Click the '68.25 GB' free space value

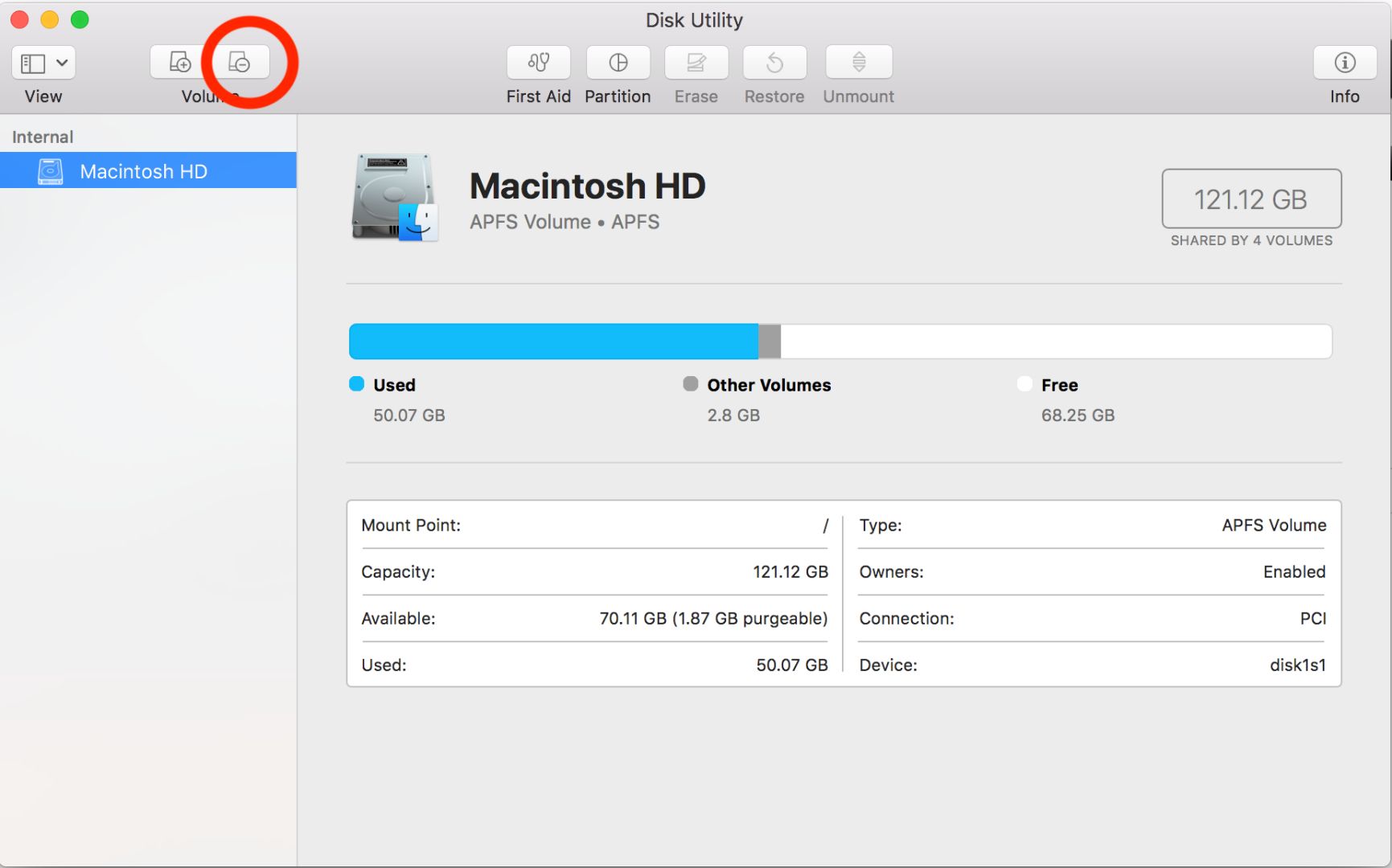[x=1078, y=416]
